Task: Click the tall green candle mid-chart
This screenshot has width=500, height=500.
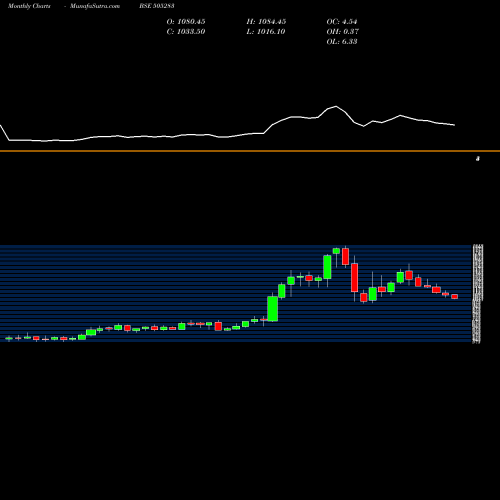Action: pyautogui.click(x=273, y=309)
